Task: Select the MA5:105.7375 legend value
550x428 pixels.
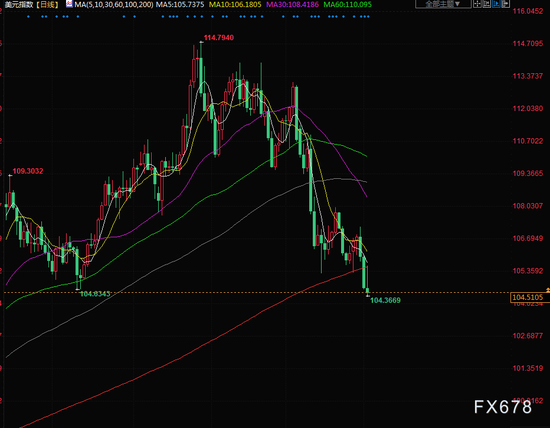Action: pos(180,5)
